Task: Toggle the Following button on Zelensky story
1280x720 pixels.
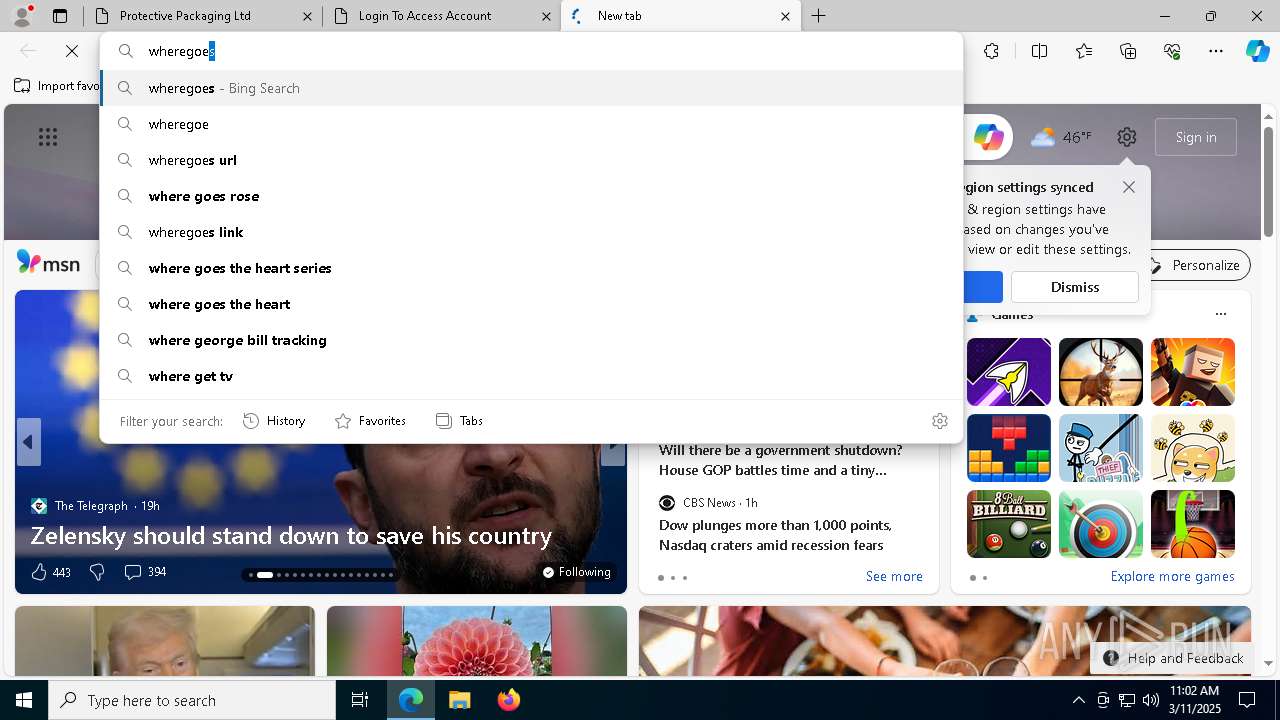Action: point(577,572)
